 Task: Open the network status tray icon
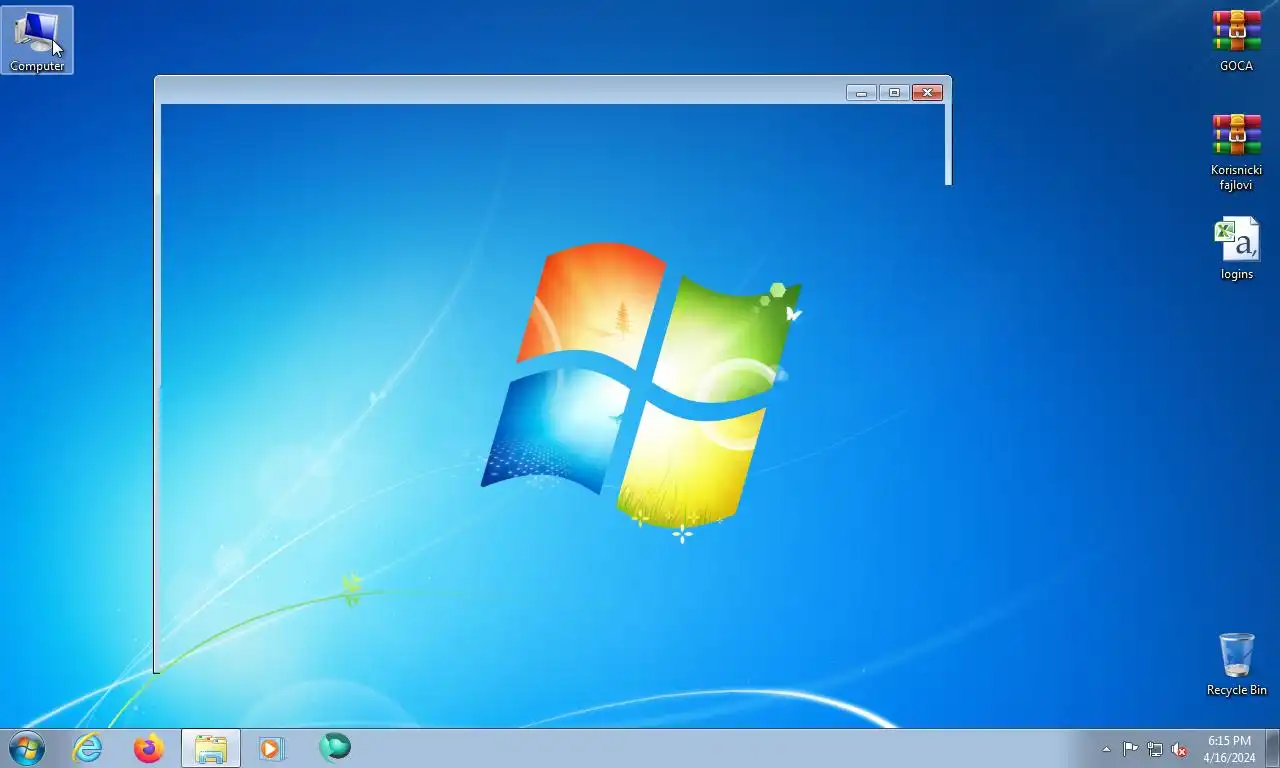(x=1155, y=749)
